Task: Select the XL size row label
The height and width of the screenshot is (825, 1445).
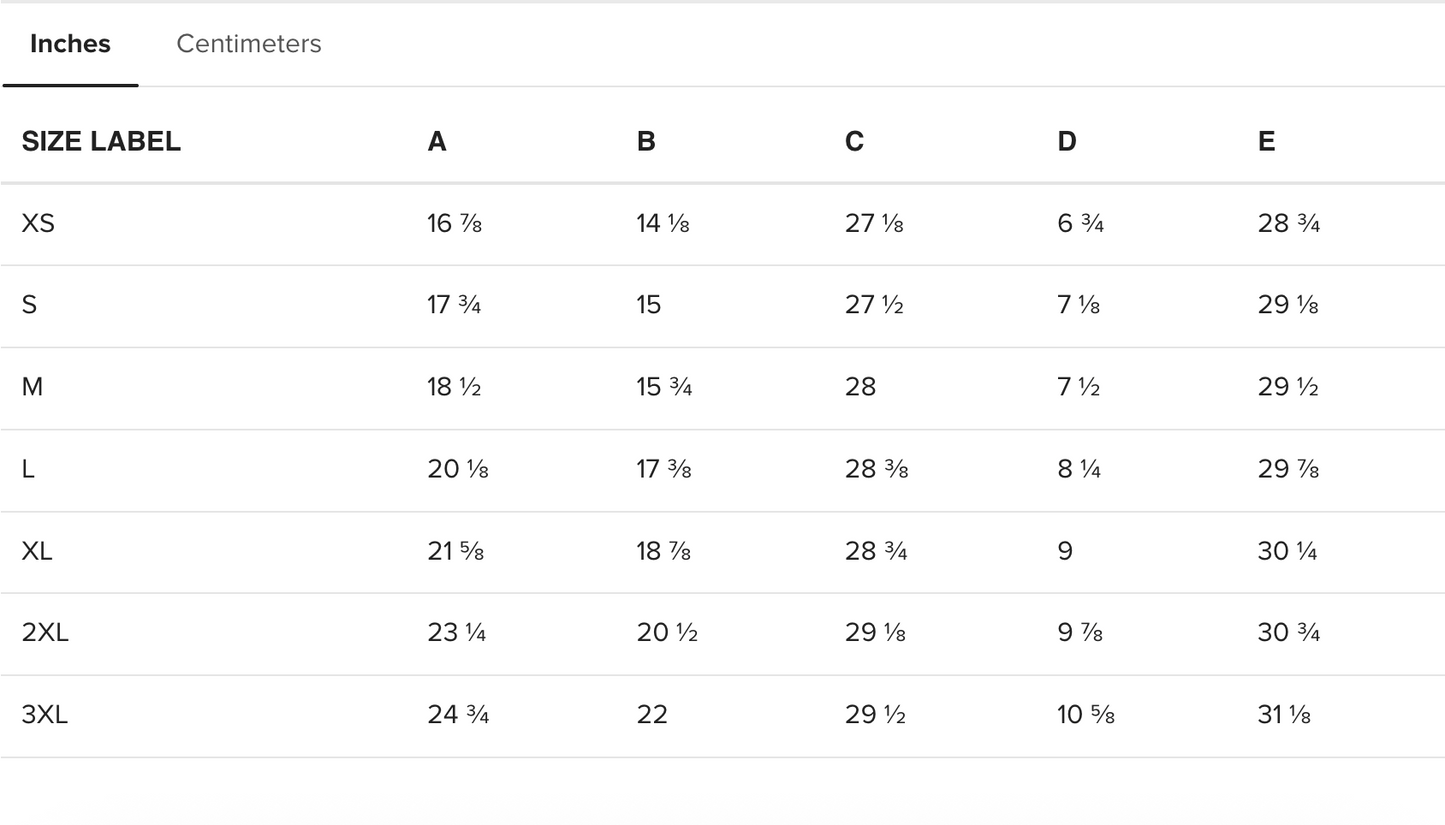Action: 37,551
